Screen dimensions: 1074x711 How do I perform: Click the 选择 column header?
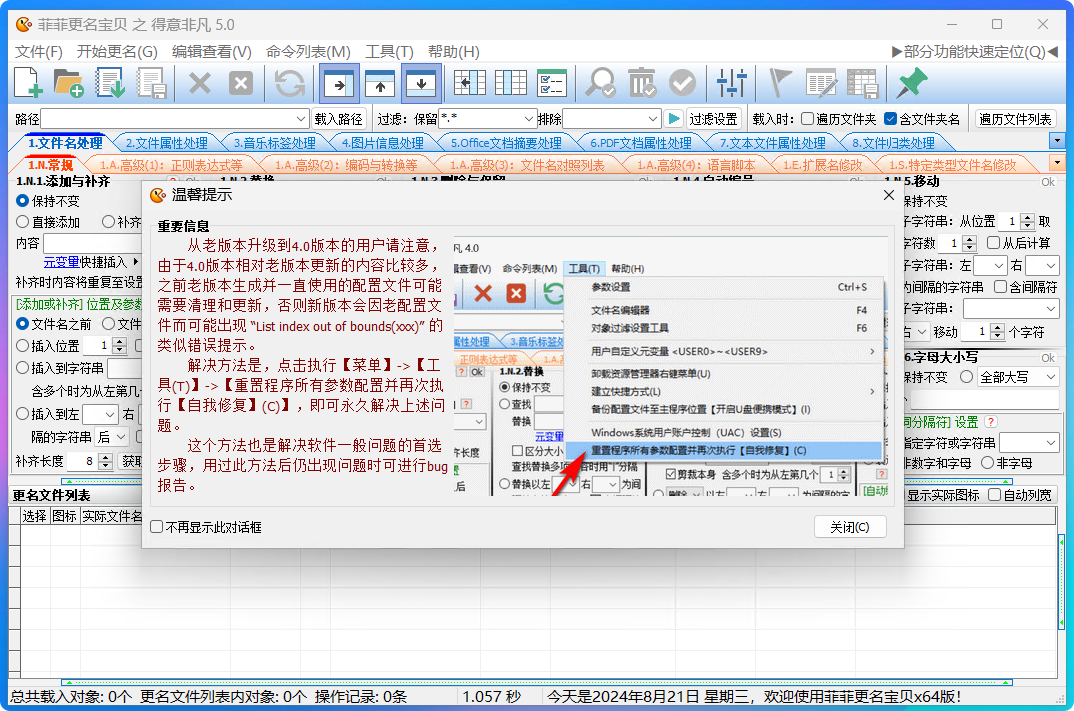click(x=34, y=516)
